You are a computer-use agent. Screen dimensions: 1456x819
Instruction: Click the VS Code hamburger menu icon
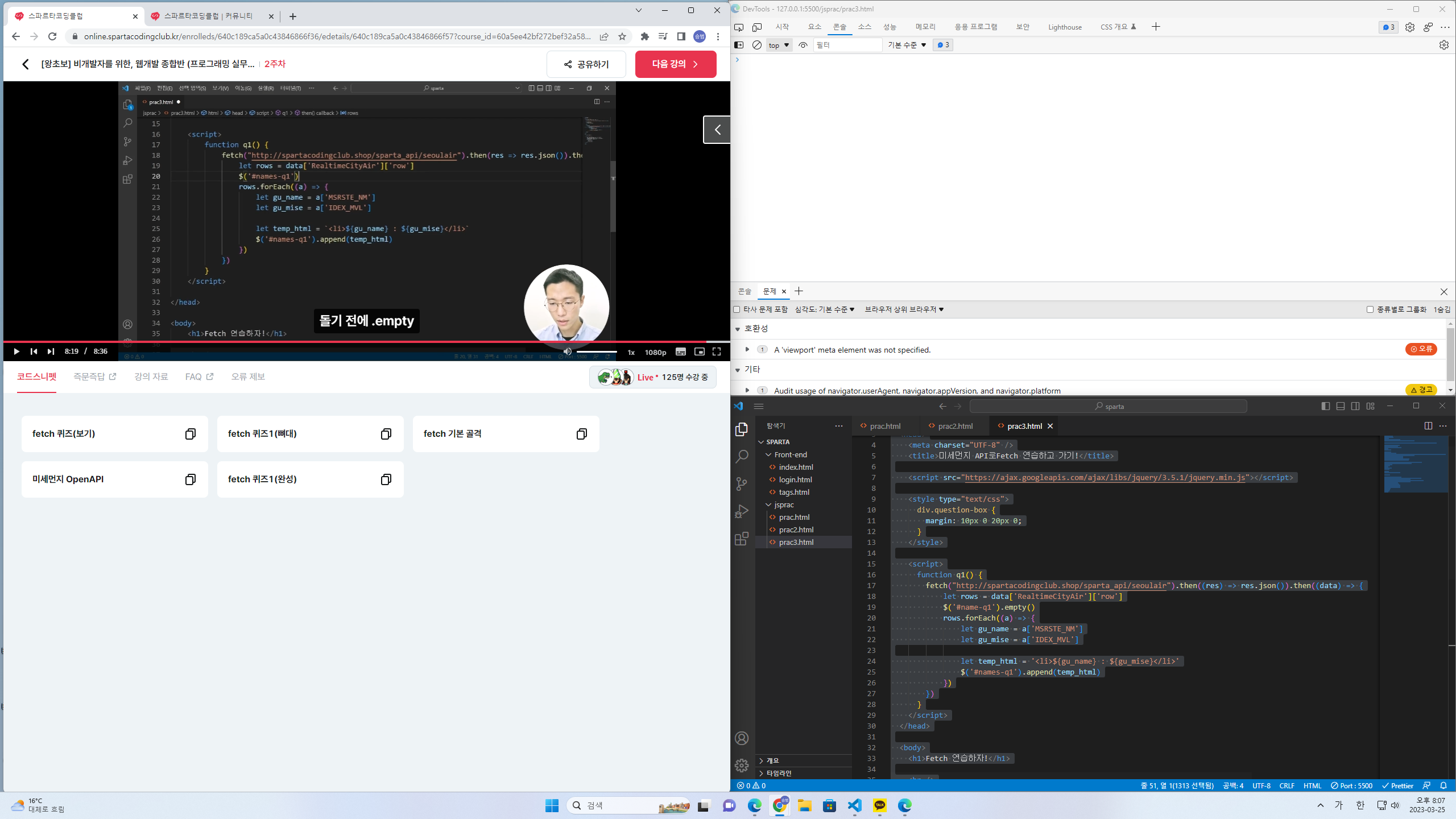coord(759,406)
